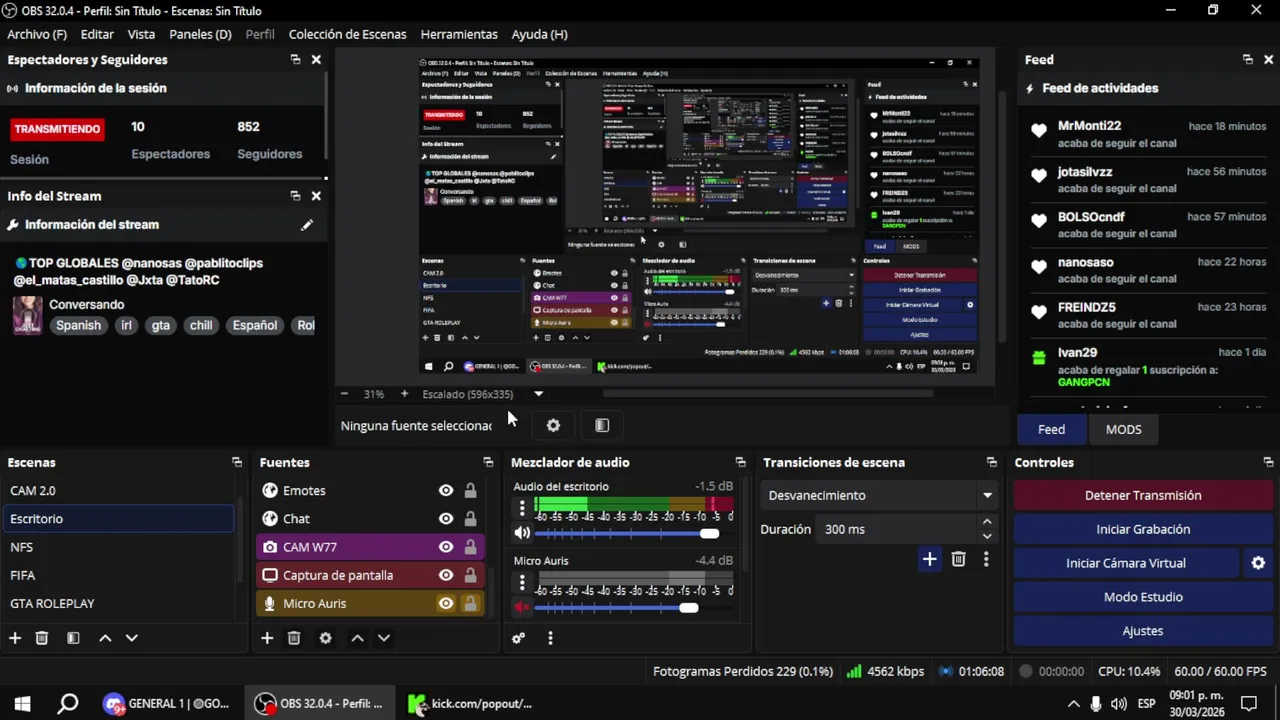Toggle lock on the Emotes source

coord(470,491)
